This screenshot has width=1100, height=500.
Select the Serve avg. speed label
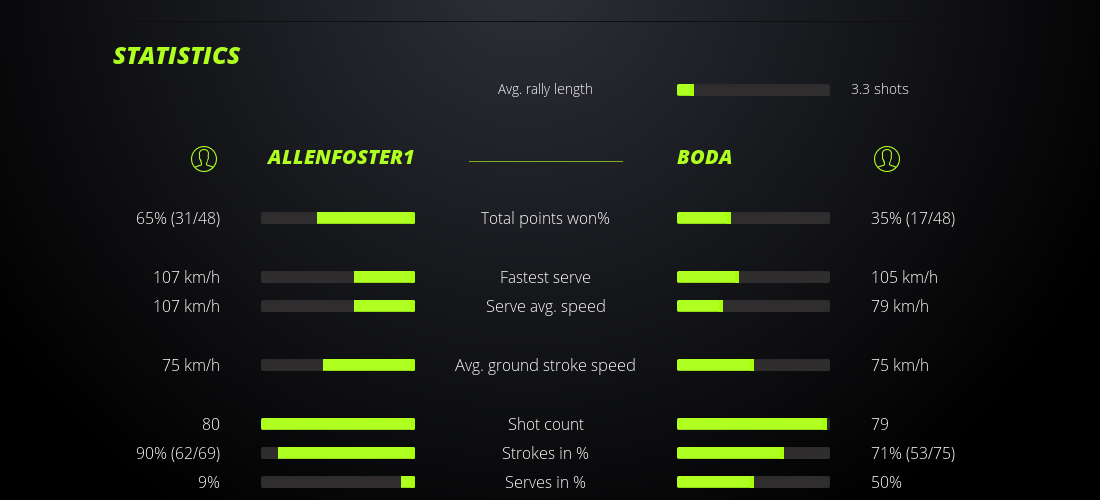545,306
